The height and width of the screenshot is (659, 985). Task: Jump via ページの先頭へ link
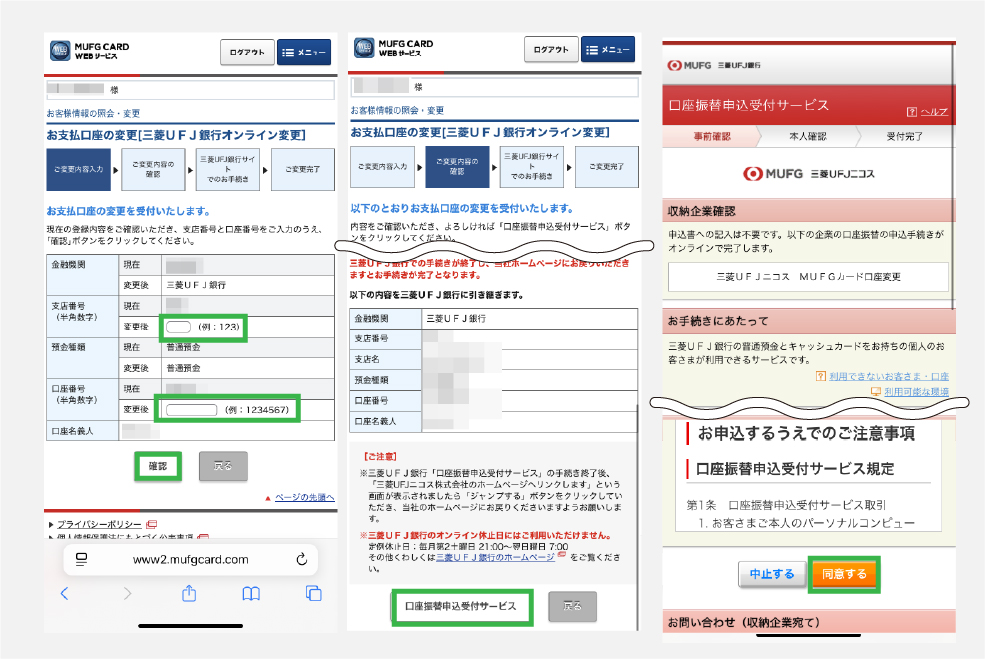pos(304,498)
